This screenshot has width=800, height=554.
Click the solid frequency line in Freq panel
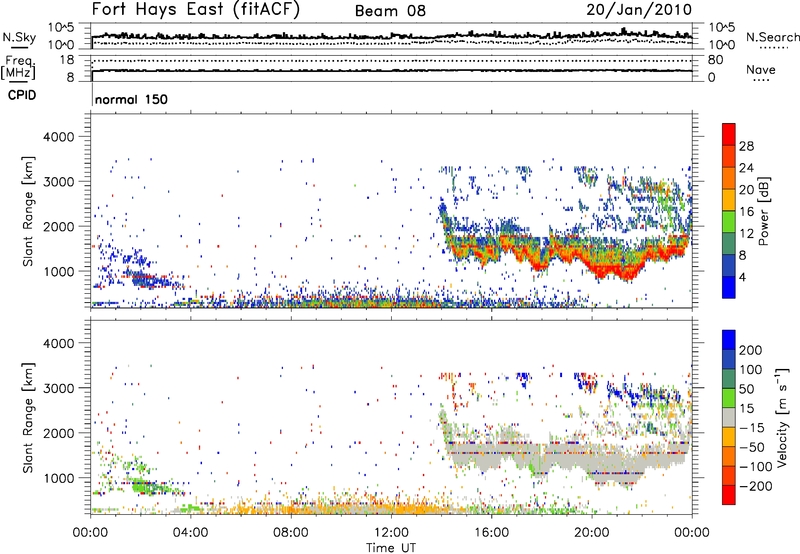[391, 70]
